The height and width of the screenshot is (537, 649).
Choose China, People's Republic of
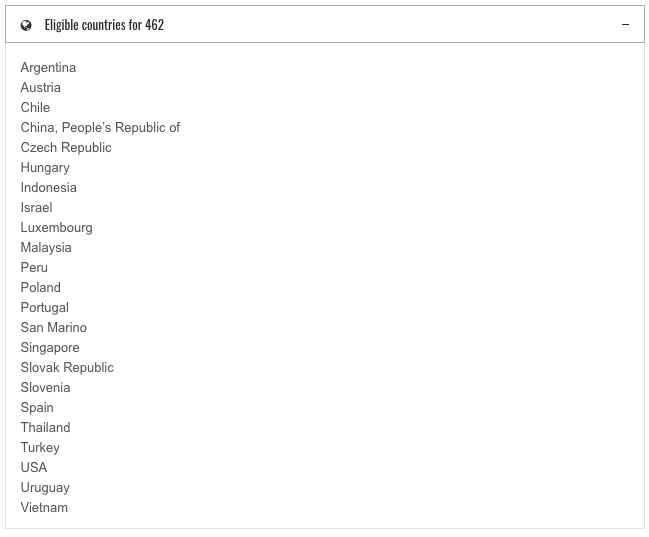click(x=100, y=128)
